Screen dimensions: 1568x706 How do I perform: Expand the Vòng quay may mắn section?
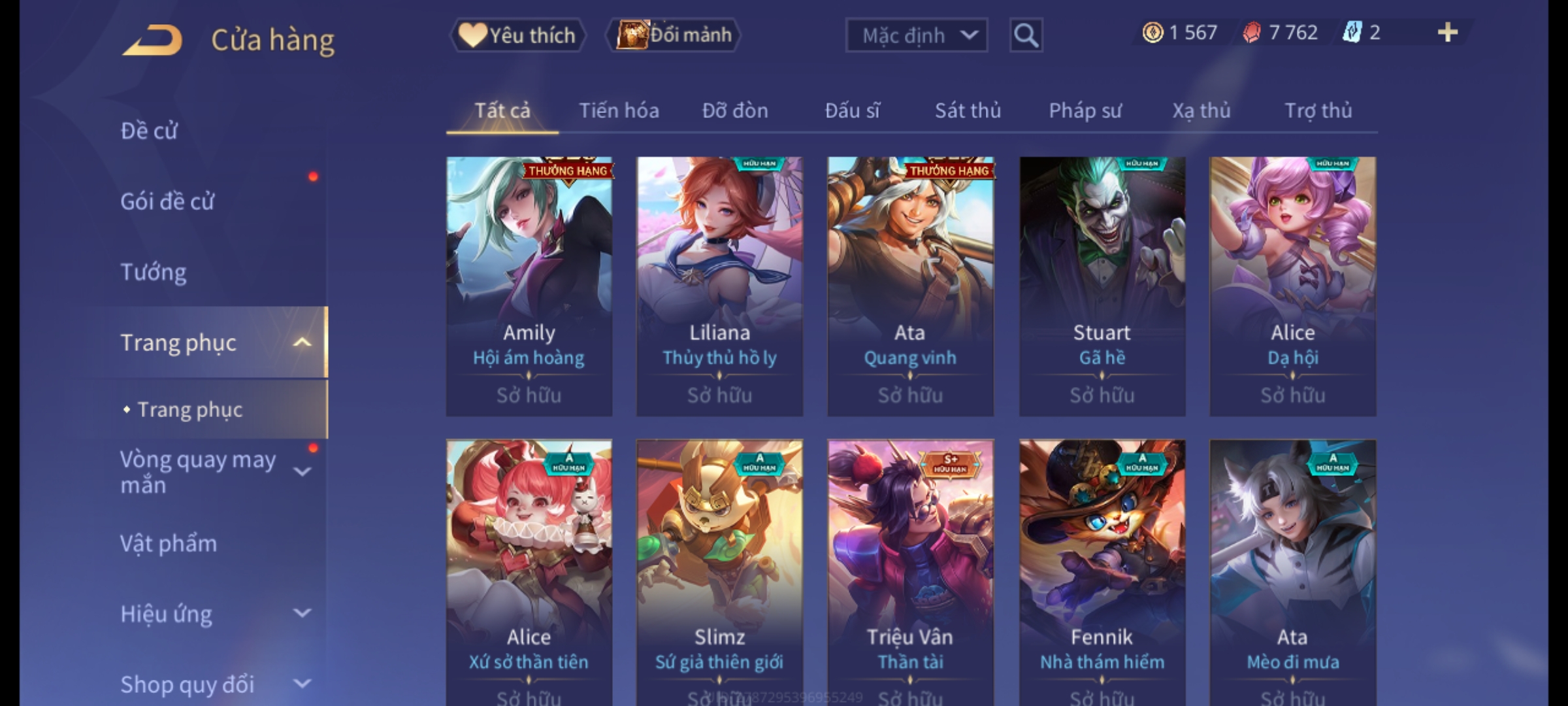coord(302,471)
